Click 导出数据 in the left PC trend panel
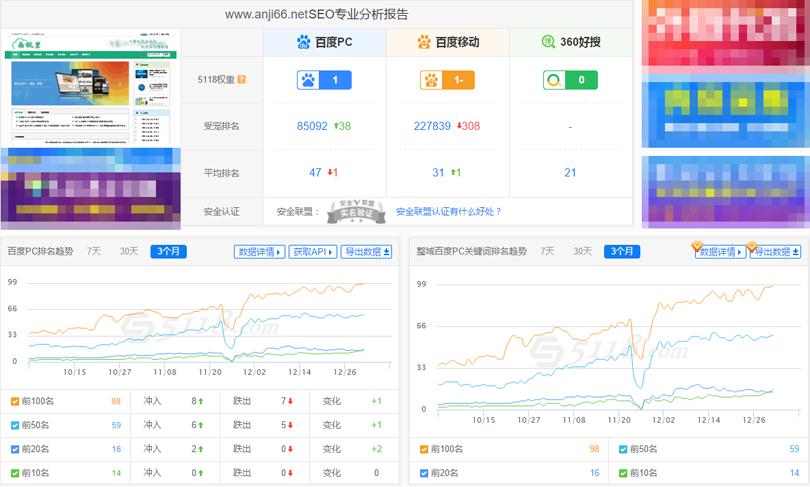810x487 pixels. click(366, 252)
